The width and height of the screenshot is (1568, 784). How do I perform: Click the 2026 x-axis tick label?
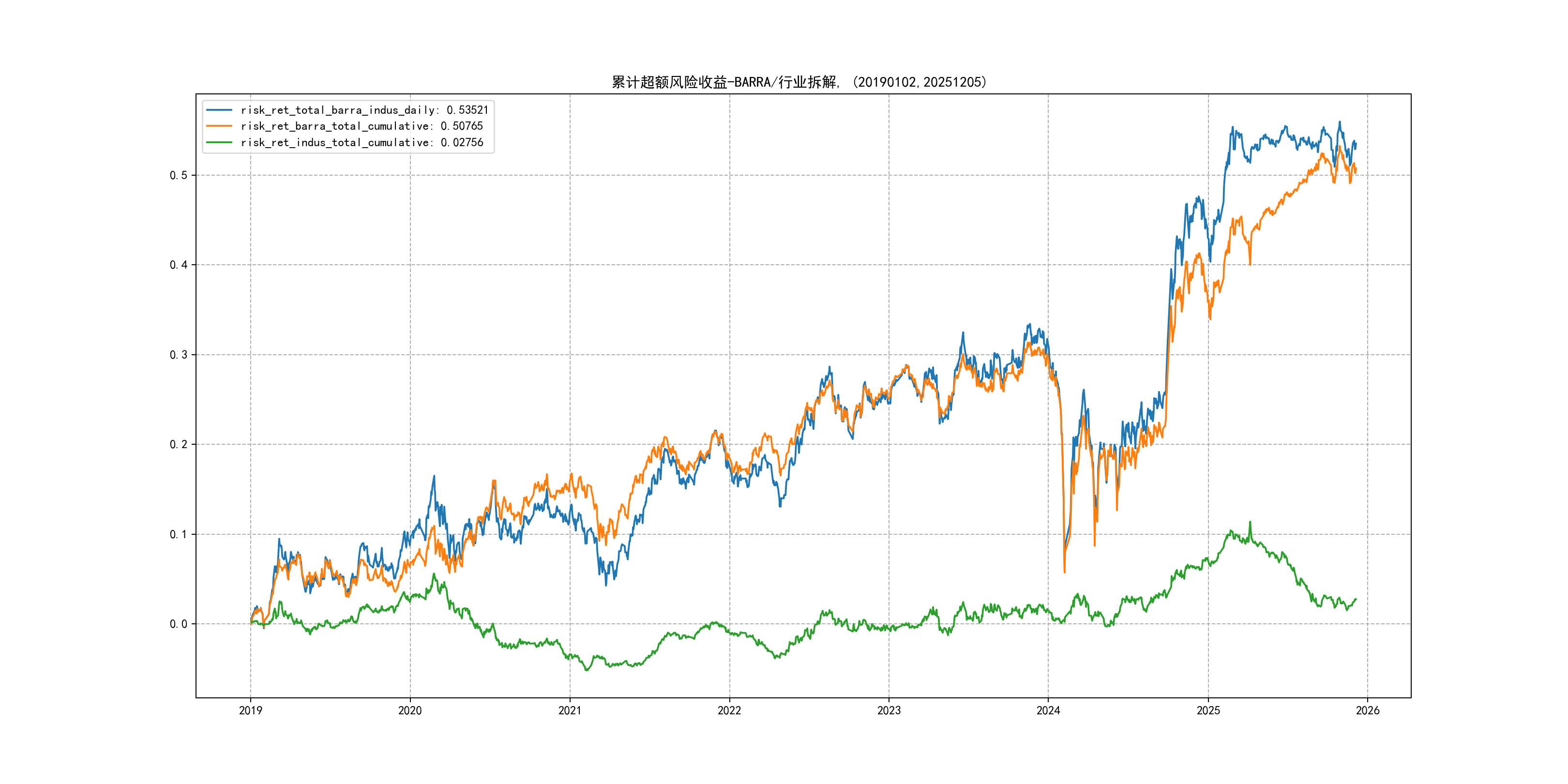[x=1368, y=710]
